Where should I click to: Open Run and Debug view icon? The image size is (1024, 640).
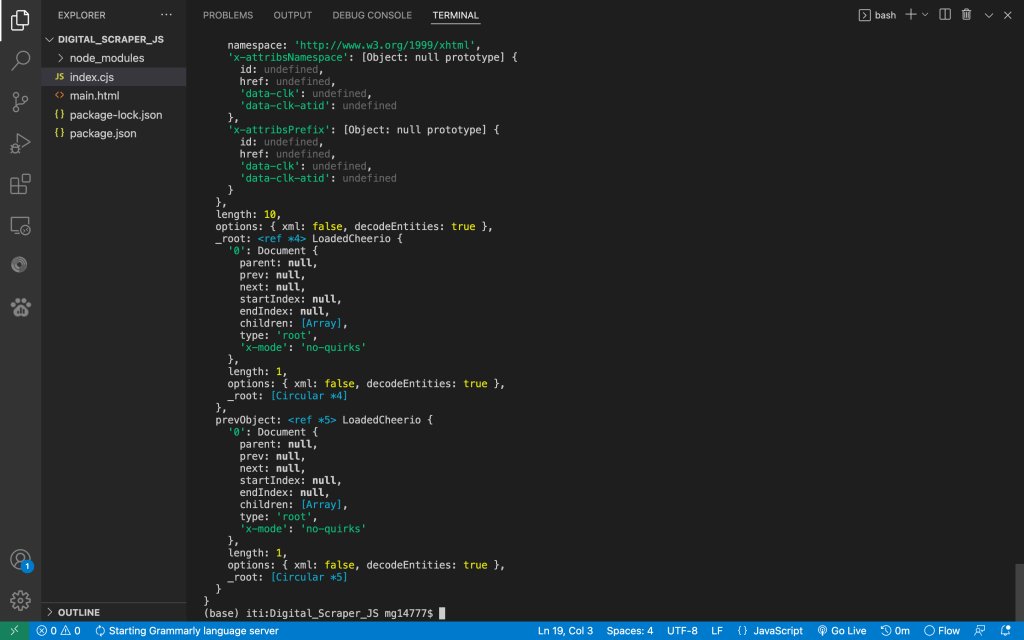(x=20, y=143)
